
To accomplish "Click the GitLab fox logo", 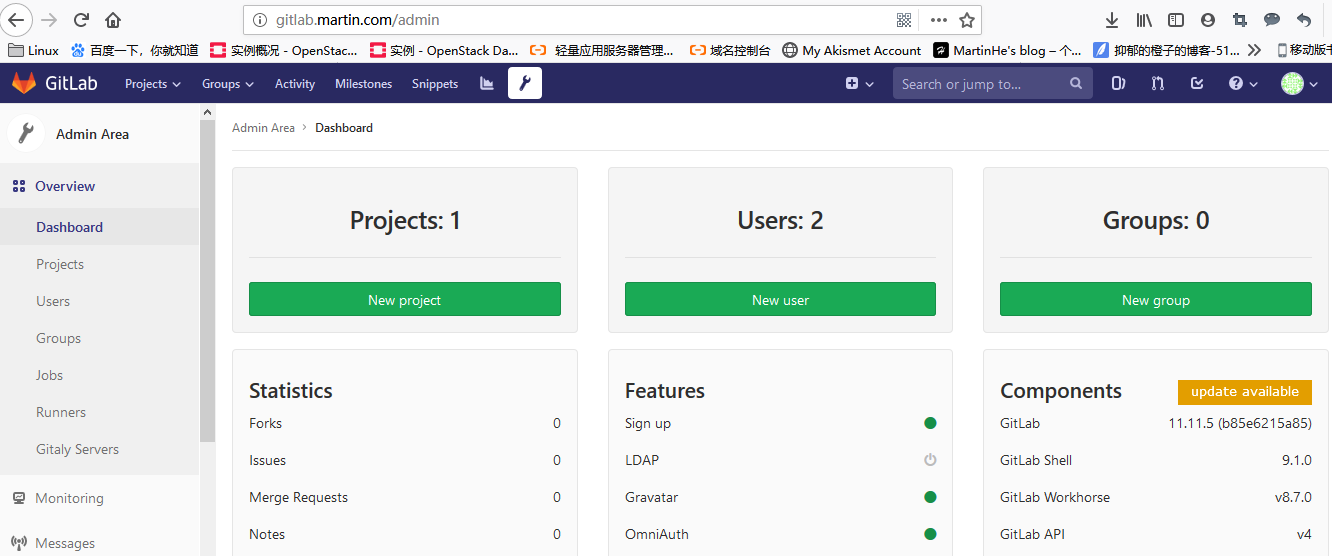I will 24,84.
